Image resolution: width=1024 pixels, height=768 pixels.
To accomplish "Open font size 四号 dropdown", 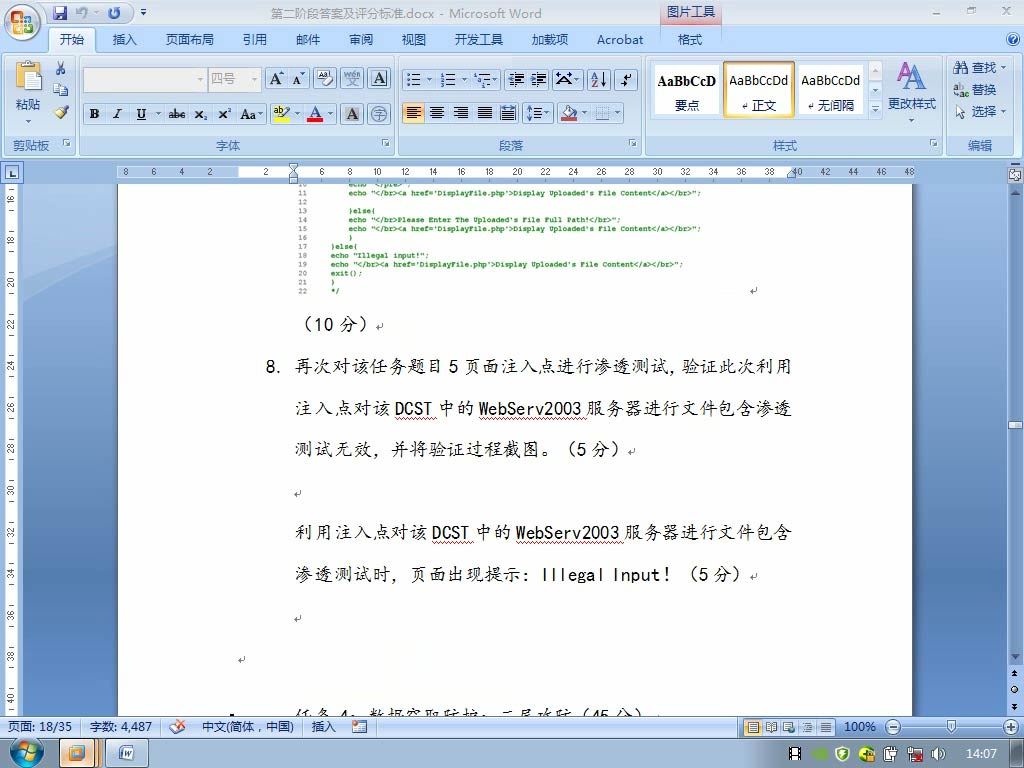I will (x=255, y=79).
